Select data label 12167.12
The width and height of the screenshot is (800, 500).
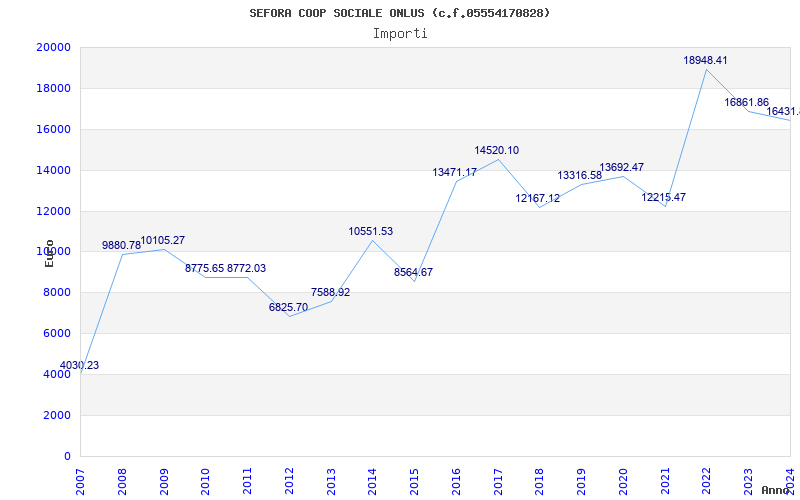(537, 198)
